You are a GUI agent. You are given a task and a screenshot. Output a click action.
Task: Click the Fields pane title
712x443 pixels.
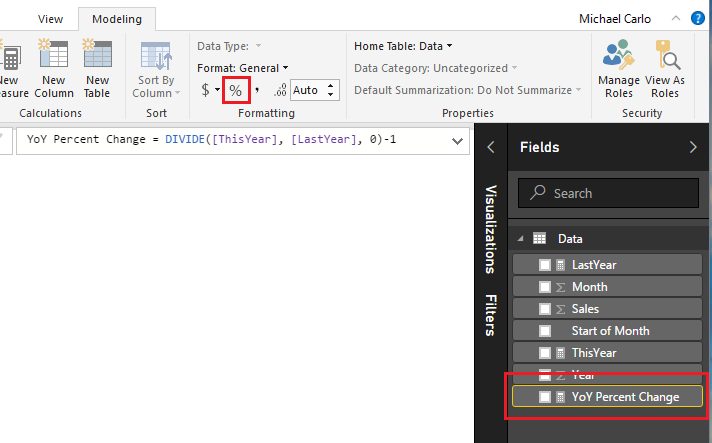click(539, 147)
